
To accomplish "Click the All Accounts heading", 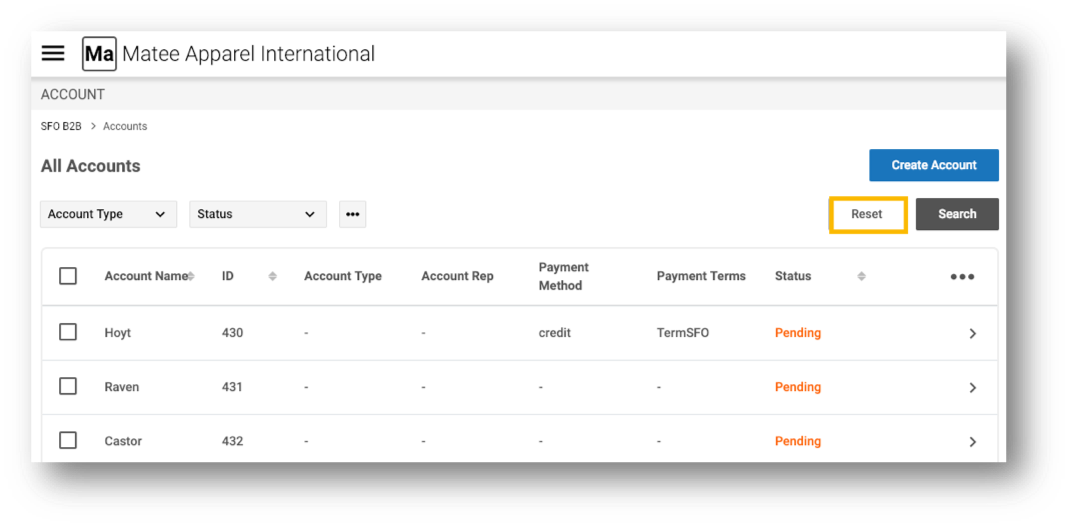I will pyautogui.click(x=91, y=166).
